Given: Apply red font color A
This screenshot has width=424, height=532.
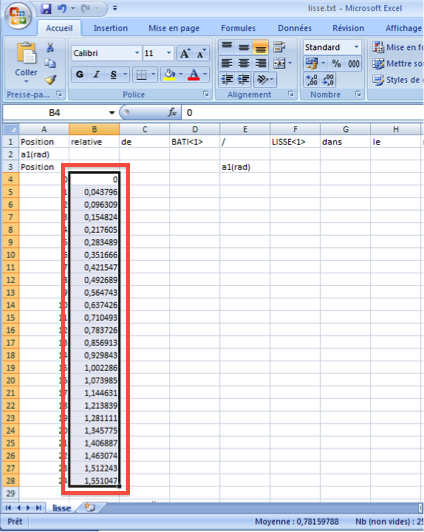Looking at the screenshot, I should coord(194,74).
